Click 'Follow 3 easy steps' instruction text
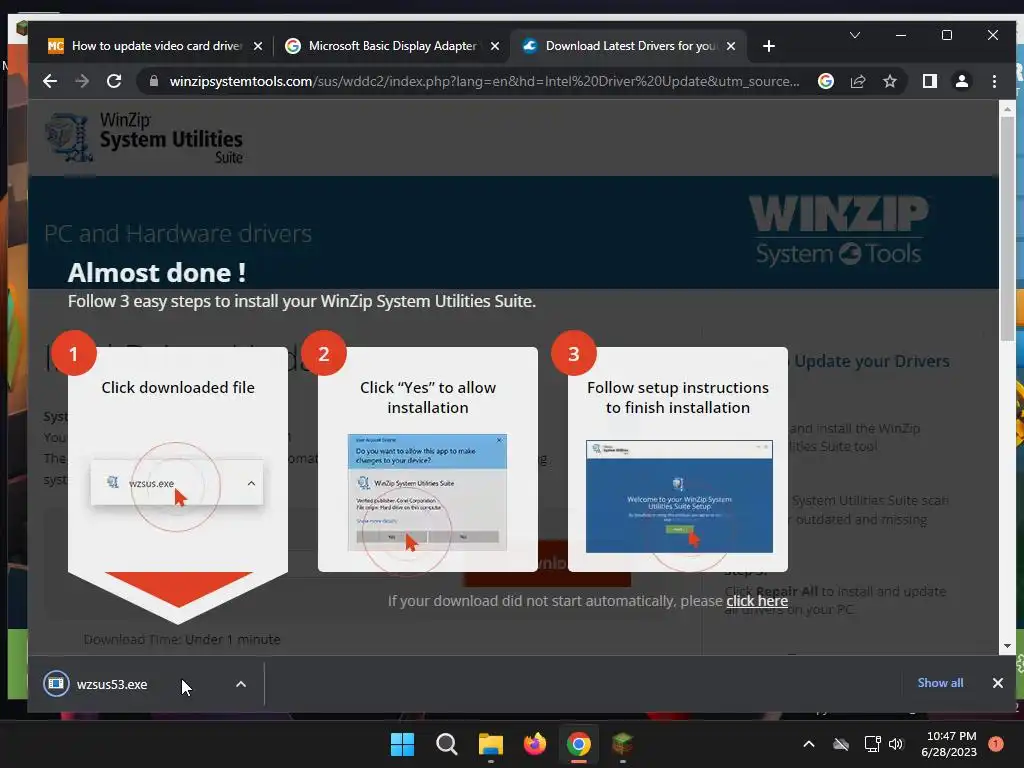The image size is (1024, 768). (x=302, y=301)
